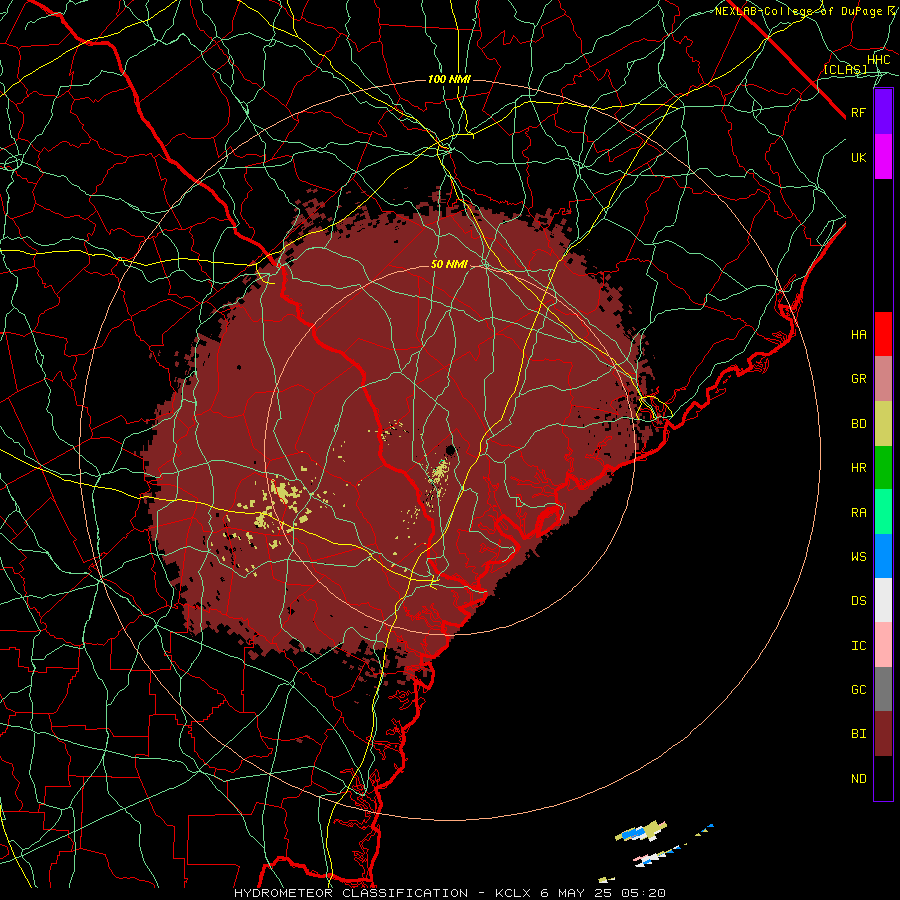Viewport: 900px width, 900px height.
Task: Select the "GR" legend label
Action: click(858, 379)
